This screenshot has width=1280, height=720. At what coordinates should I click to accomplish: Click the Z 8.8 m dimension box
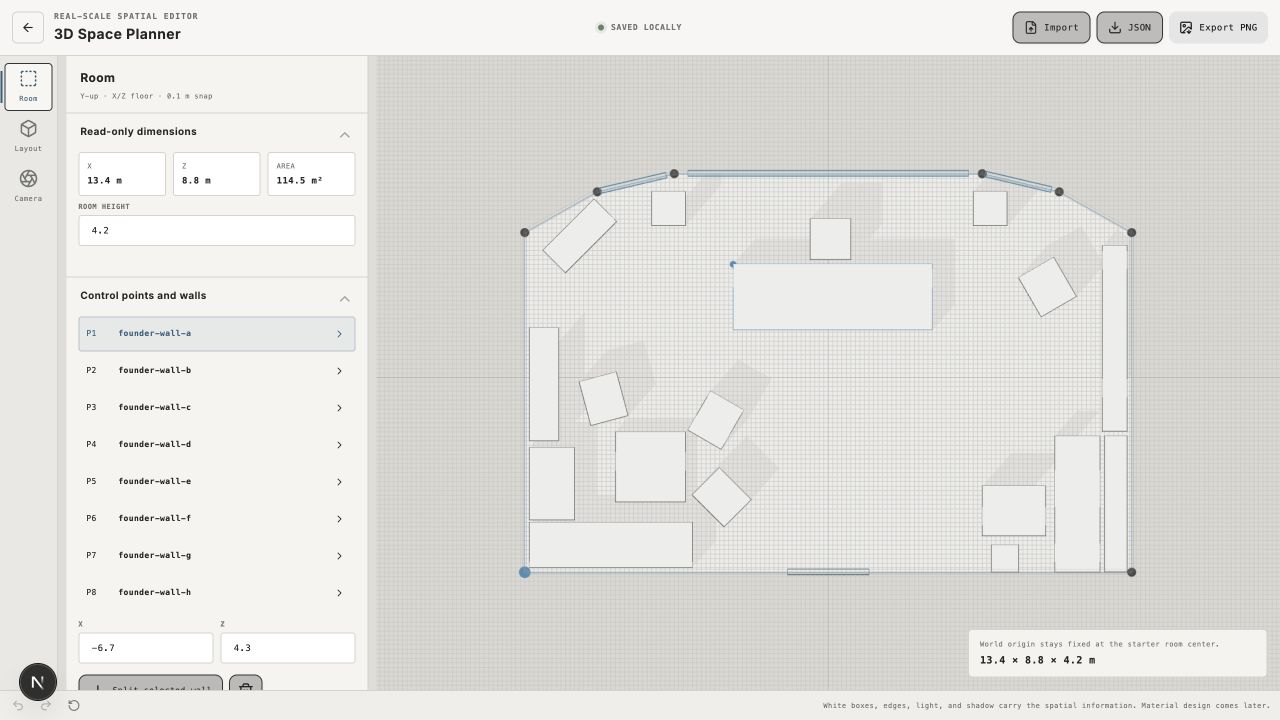pyautogui.click(x=217, y=174)
